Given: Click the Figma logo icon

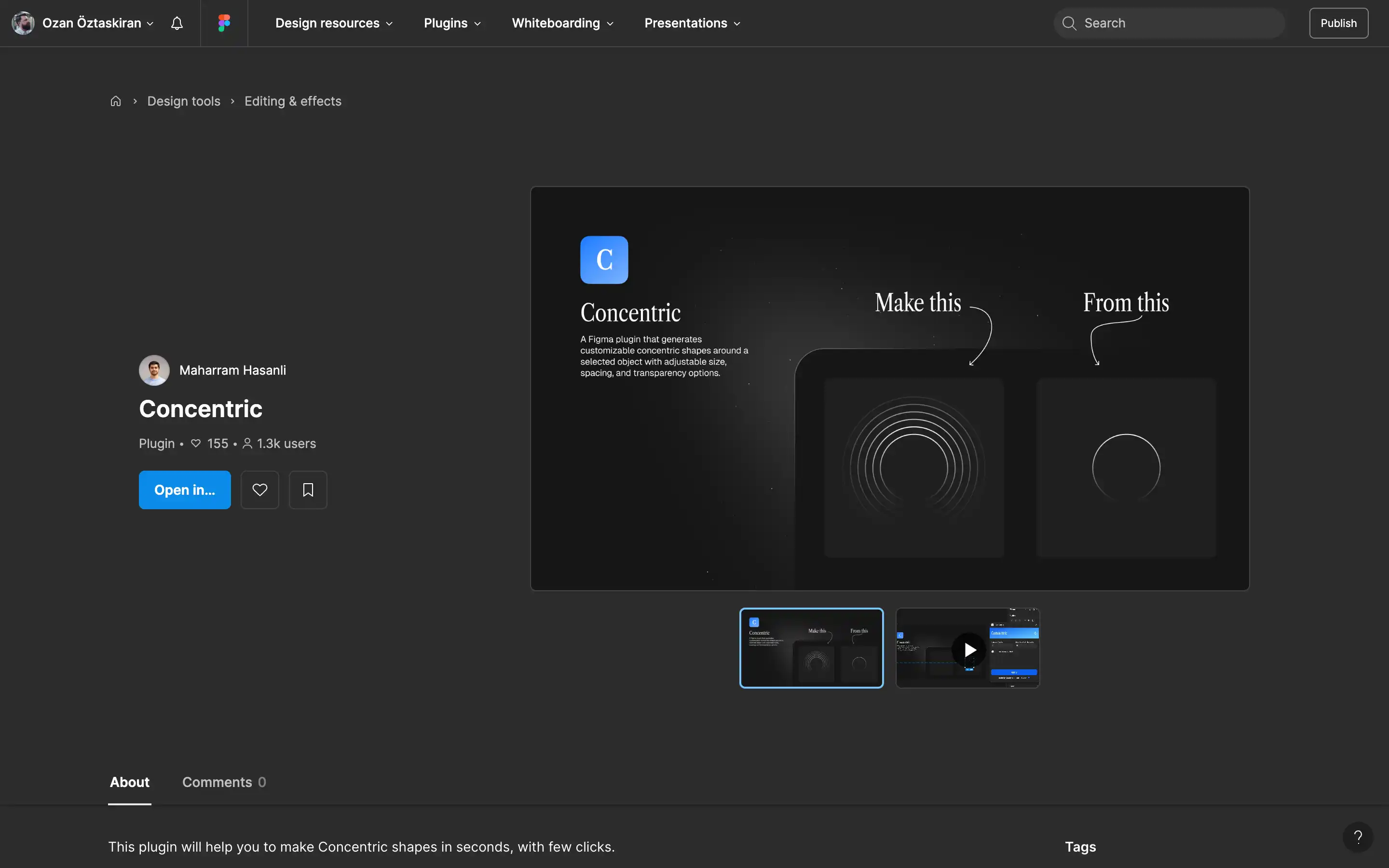Looking at the screenshot, I should point(224,23).
